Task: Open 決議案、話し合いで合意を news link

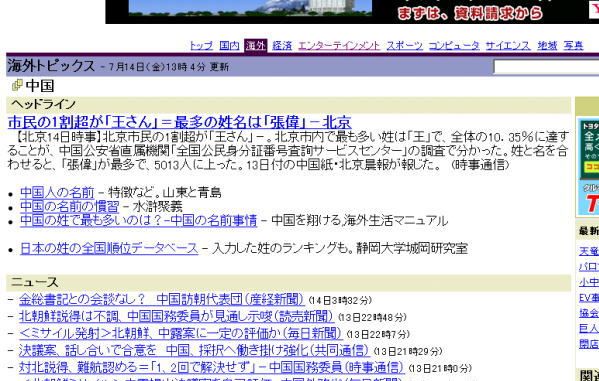Action: click(194, 350)
